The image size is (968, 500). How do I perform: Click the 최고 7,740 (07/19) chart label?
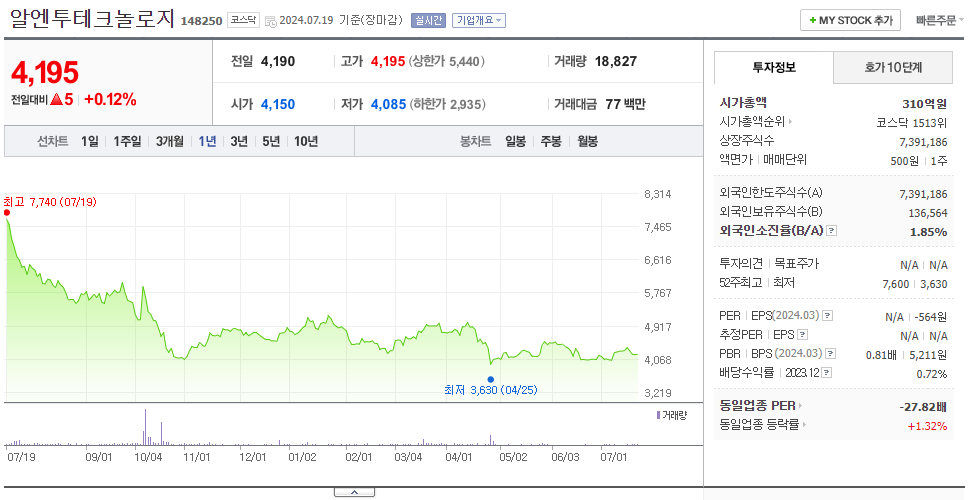(50, 202)
